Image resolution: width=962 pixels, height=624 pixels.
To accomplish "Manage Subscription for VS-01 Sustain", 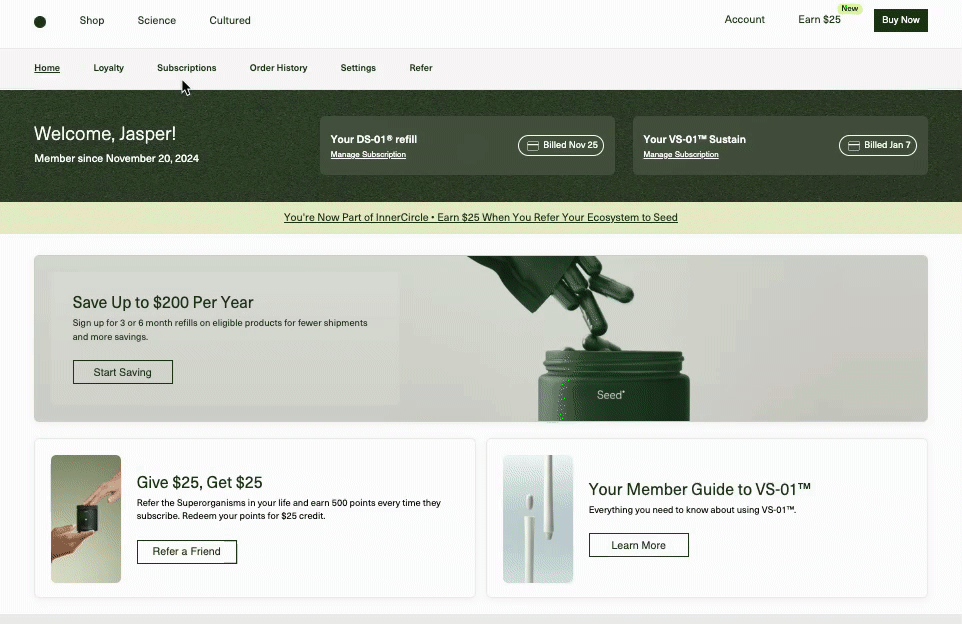I will pos(681,155).
